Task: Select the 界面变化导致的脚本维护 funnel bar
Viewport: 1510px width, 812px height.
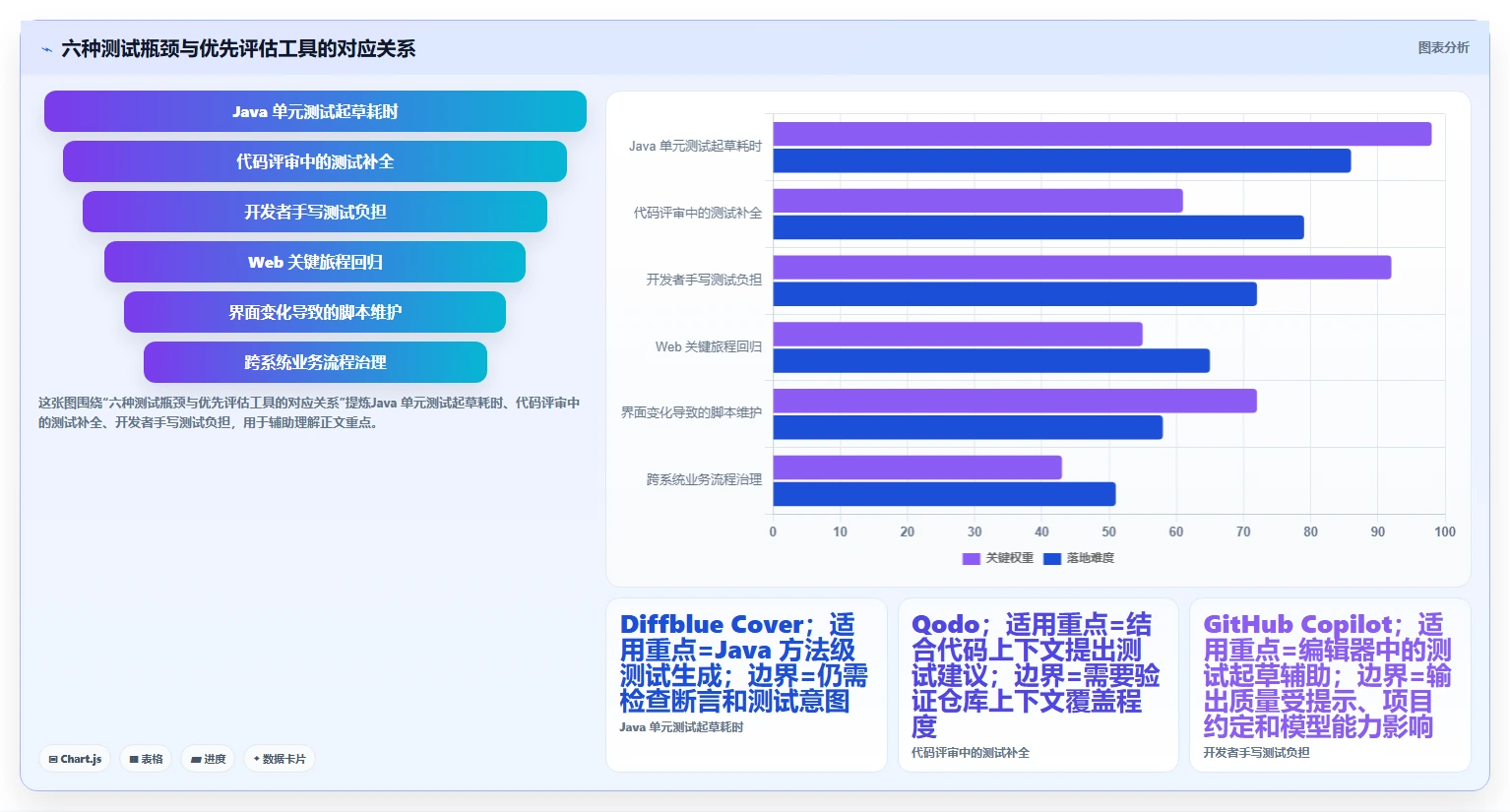Action: click(x=315, y=312)
